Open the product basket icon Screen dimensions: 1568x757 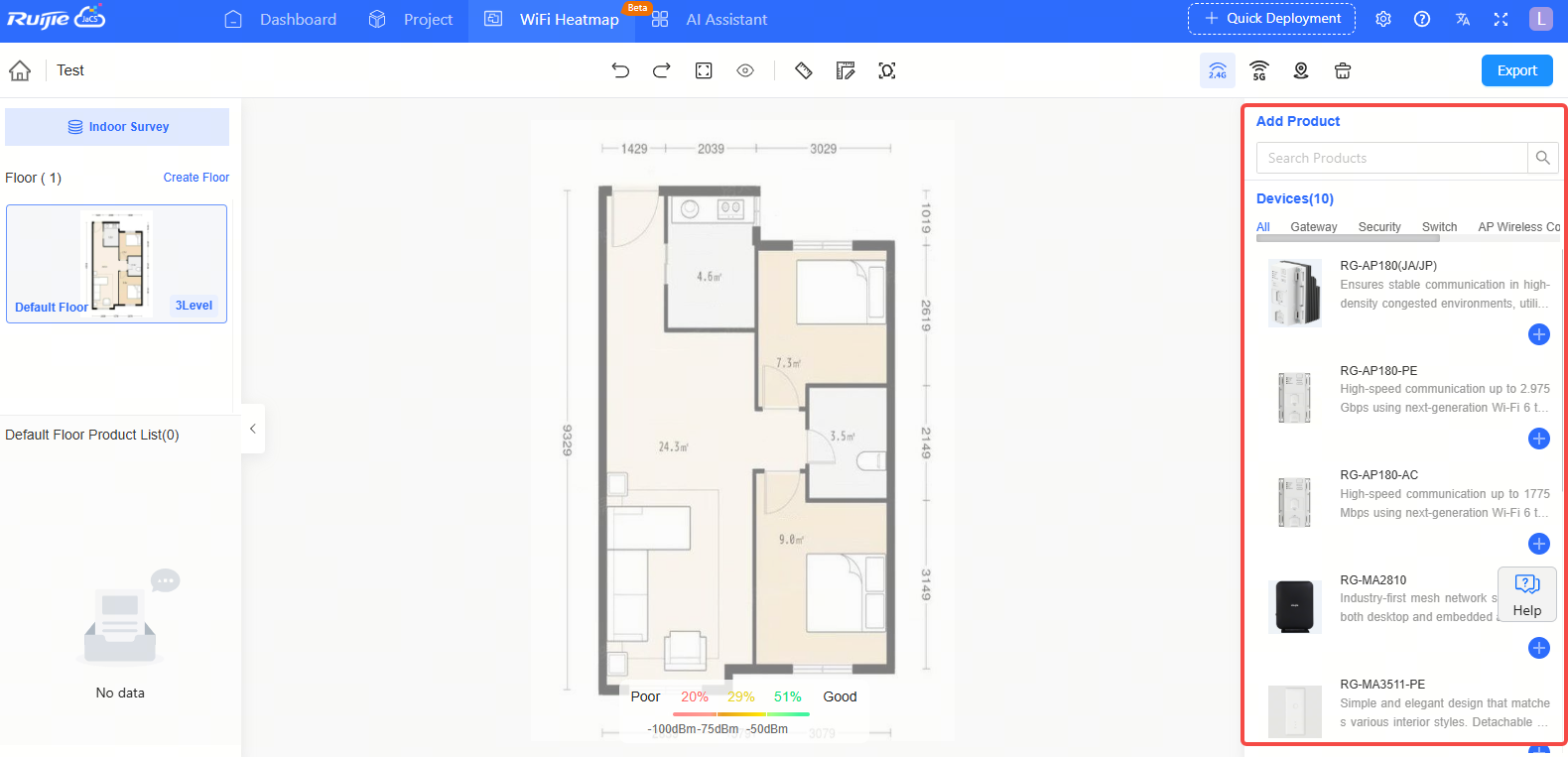pos(1343,70)
